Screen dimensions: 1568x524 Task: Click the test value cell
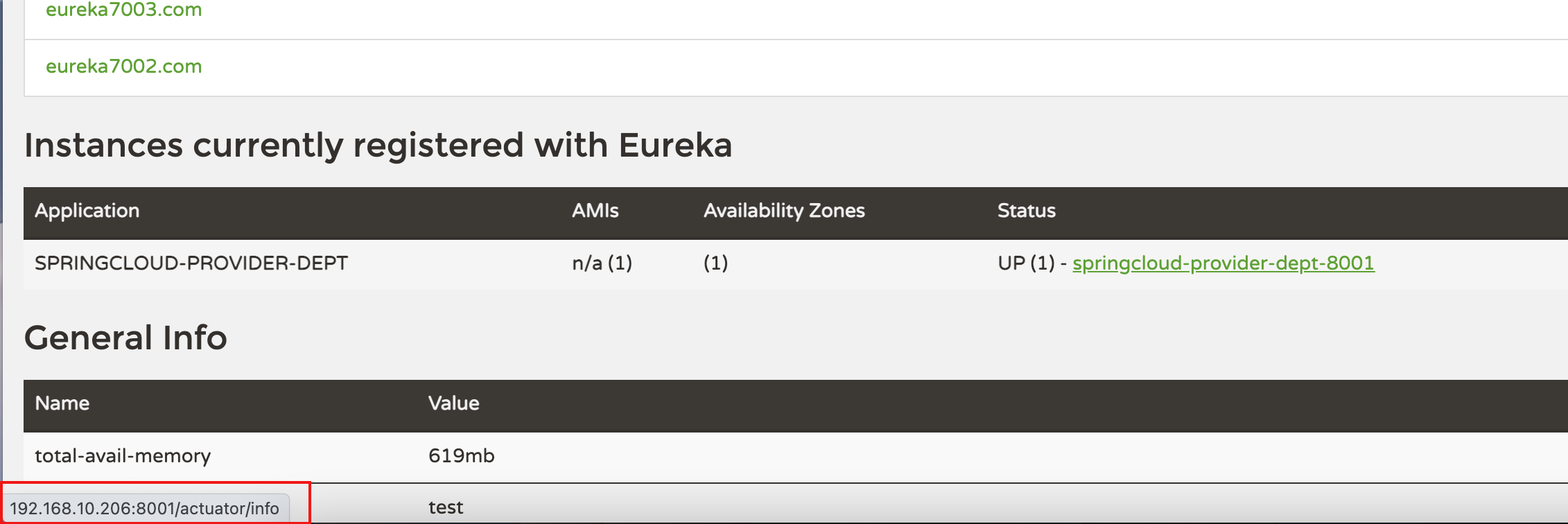point(446,507)
